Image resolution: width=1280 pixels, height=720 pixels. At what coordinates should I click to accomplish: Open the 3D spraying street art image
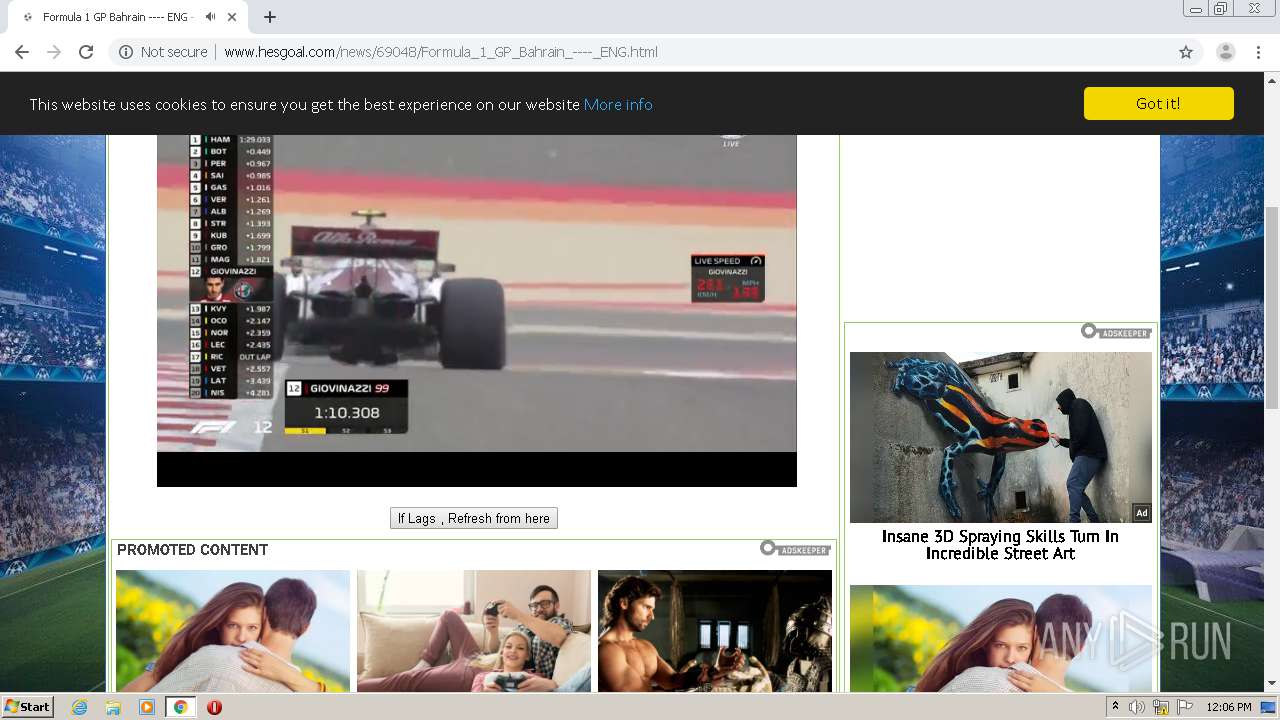[1001, 437]
